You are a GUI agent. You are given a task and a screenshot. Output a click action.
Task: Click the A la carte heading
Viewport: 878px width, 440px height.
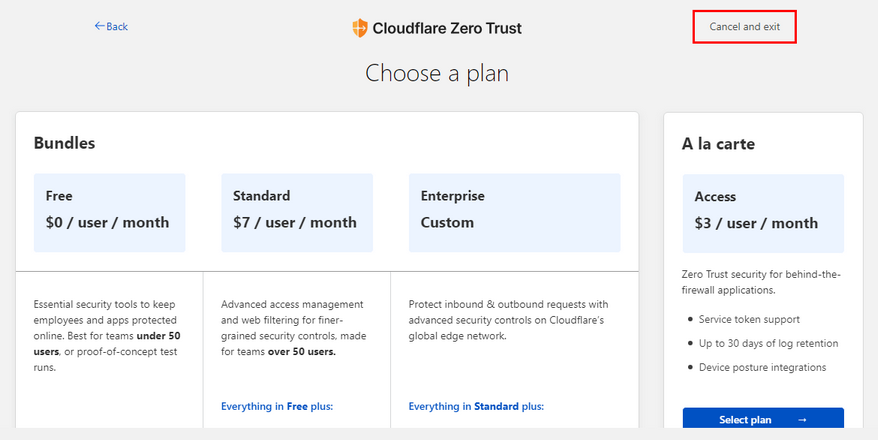pos(718,144)
